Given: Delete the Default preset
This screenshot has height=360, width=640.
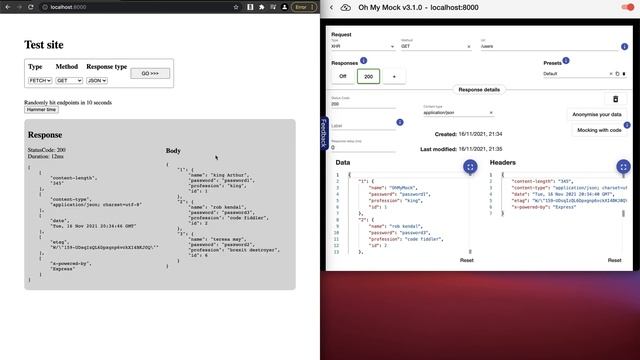Looking at the screenshot, I should coord(624,74).
